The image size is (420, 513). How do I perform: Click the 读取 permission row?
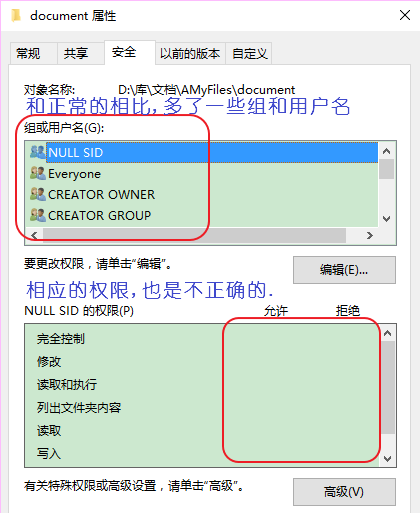pos(202,431)
